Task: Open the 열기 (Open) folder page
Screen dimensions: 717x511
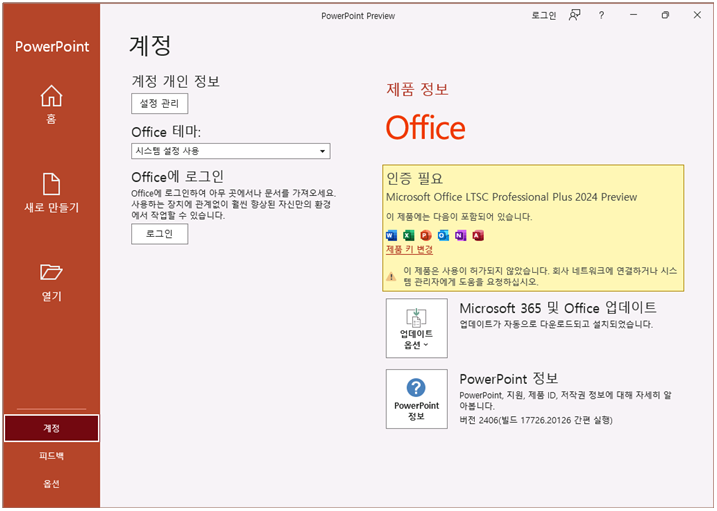Action: pos(51,282)
